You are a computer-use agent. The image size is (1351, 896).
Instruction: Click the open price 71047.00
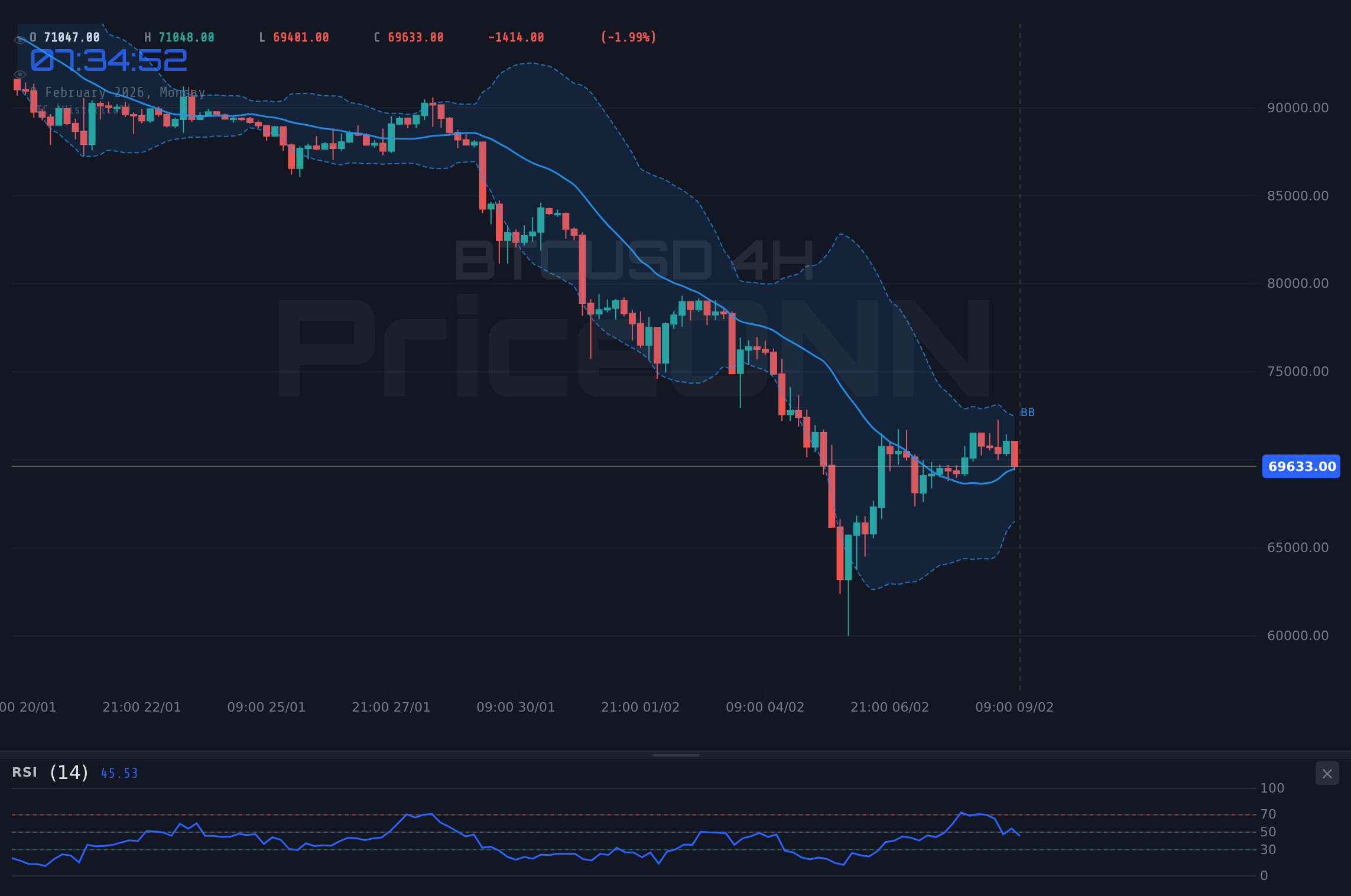(72, 37)
